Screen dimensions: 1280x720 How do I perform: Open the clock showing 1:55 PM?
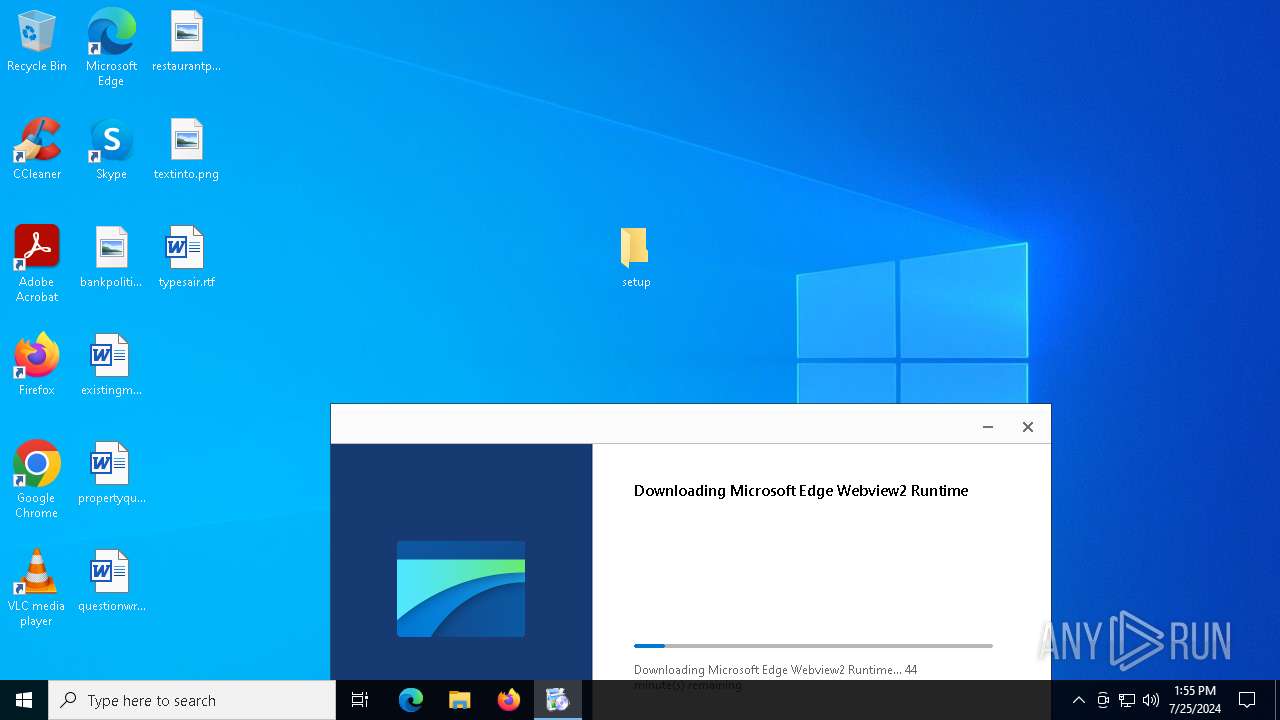1195,700
